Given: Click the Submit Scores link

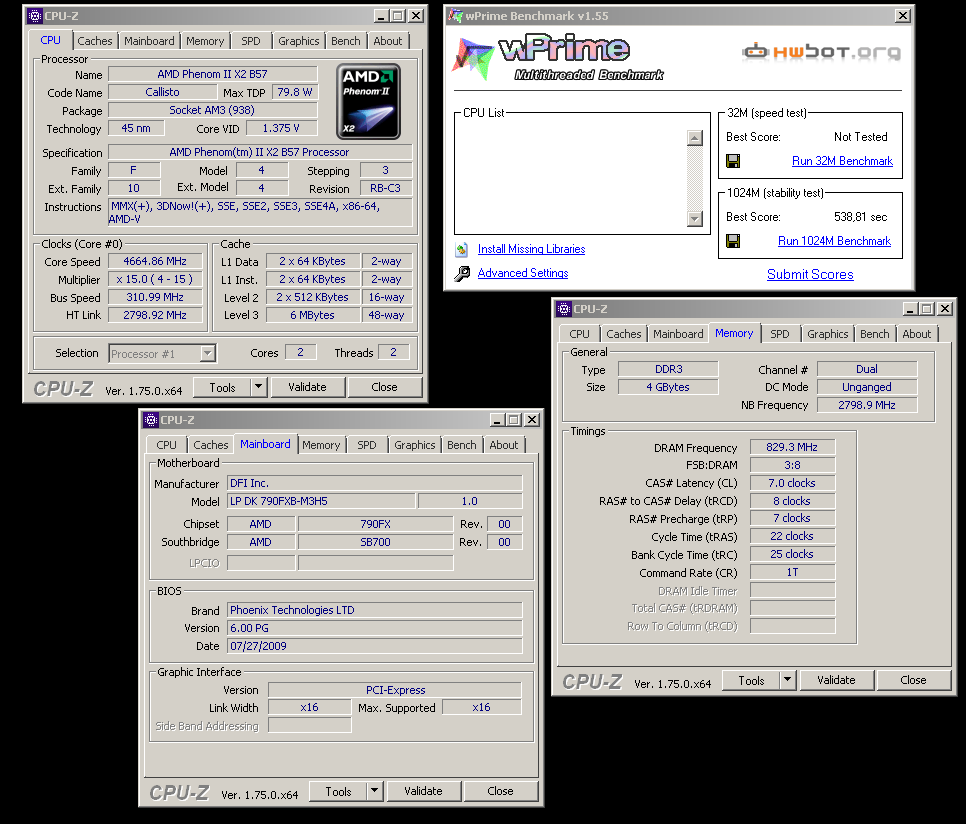Looking at the screenshot, I should click(x=810, y=275).
